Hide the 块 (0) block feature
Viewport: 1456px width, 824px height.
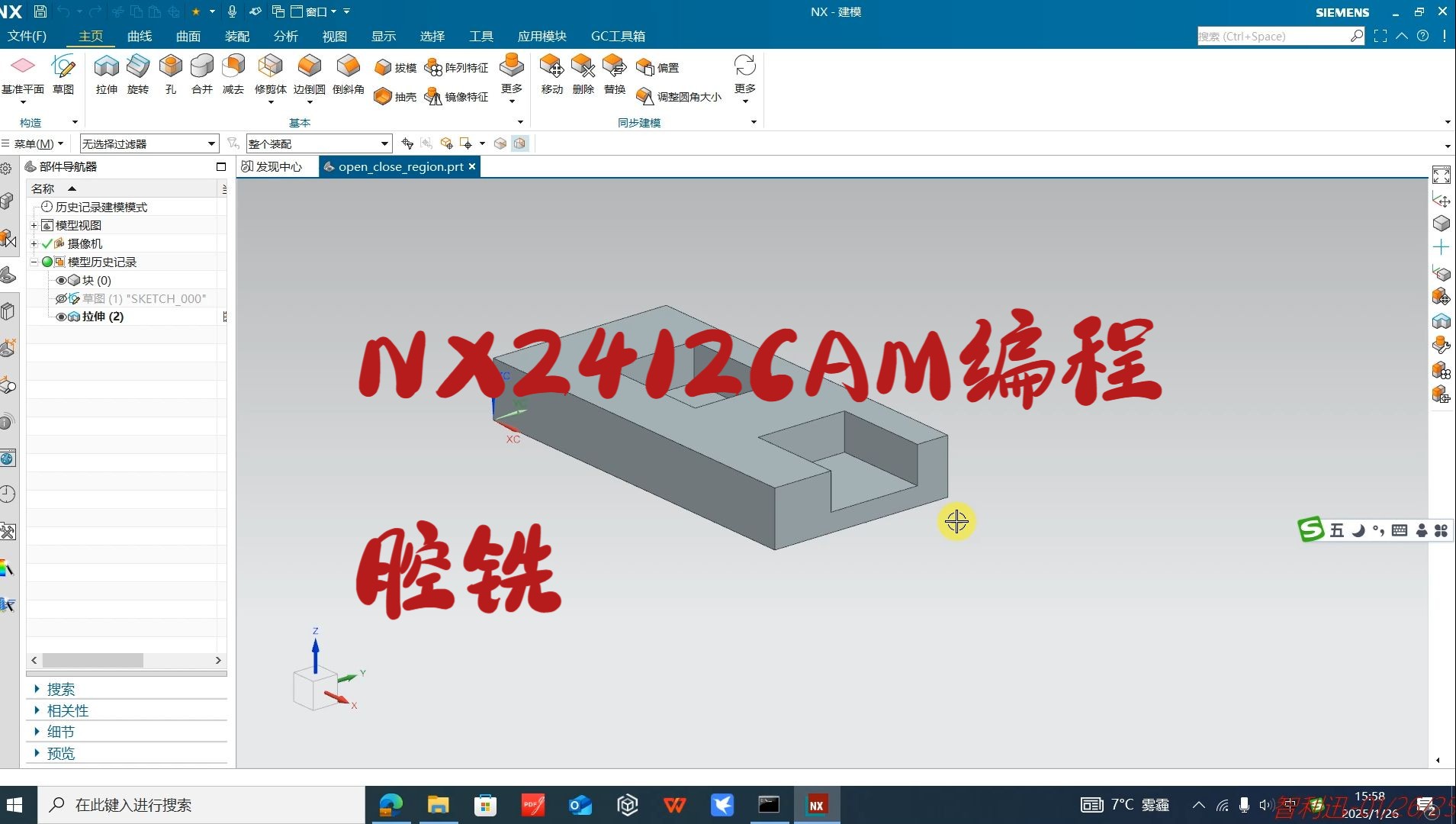click(61, 280)
